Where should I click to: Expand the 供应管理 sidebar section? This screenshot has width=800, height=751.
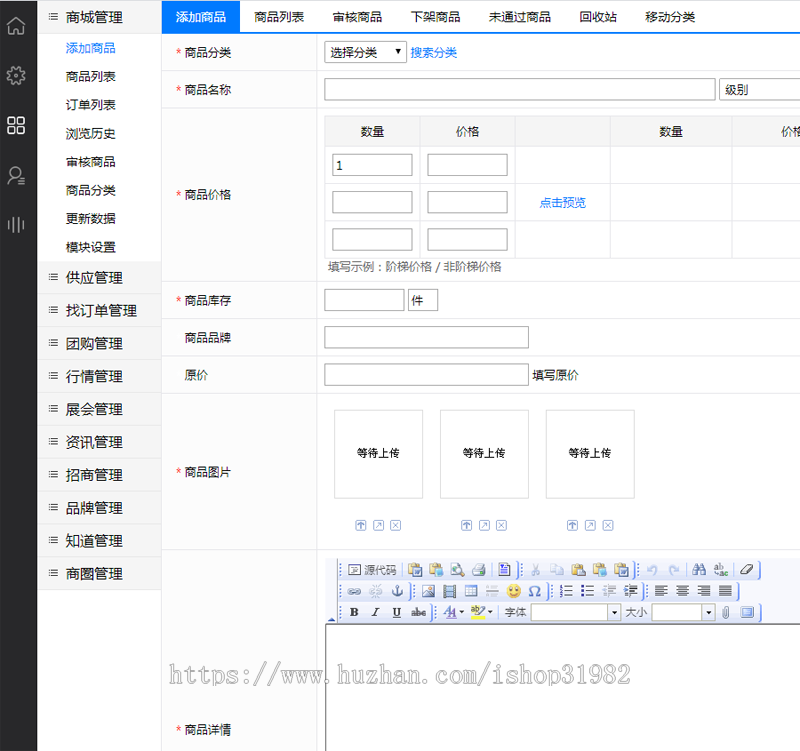click(x=94, y=277)
